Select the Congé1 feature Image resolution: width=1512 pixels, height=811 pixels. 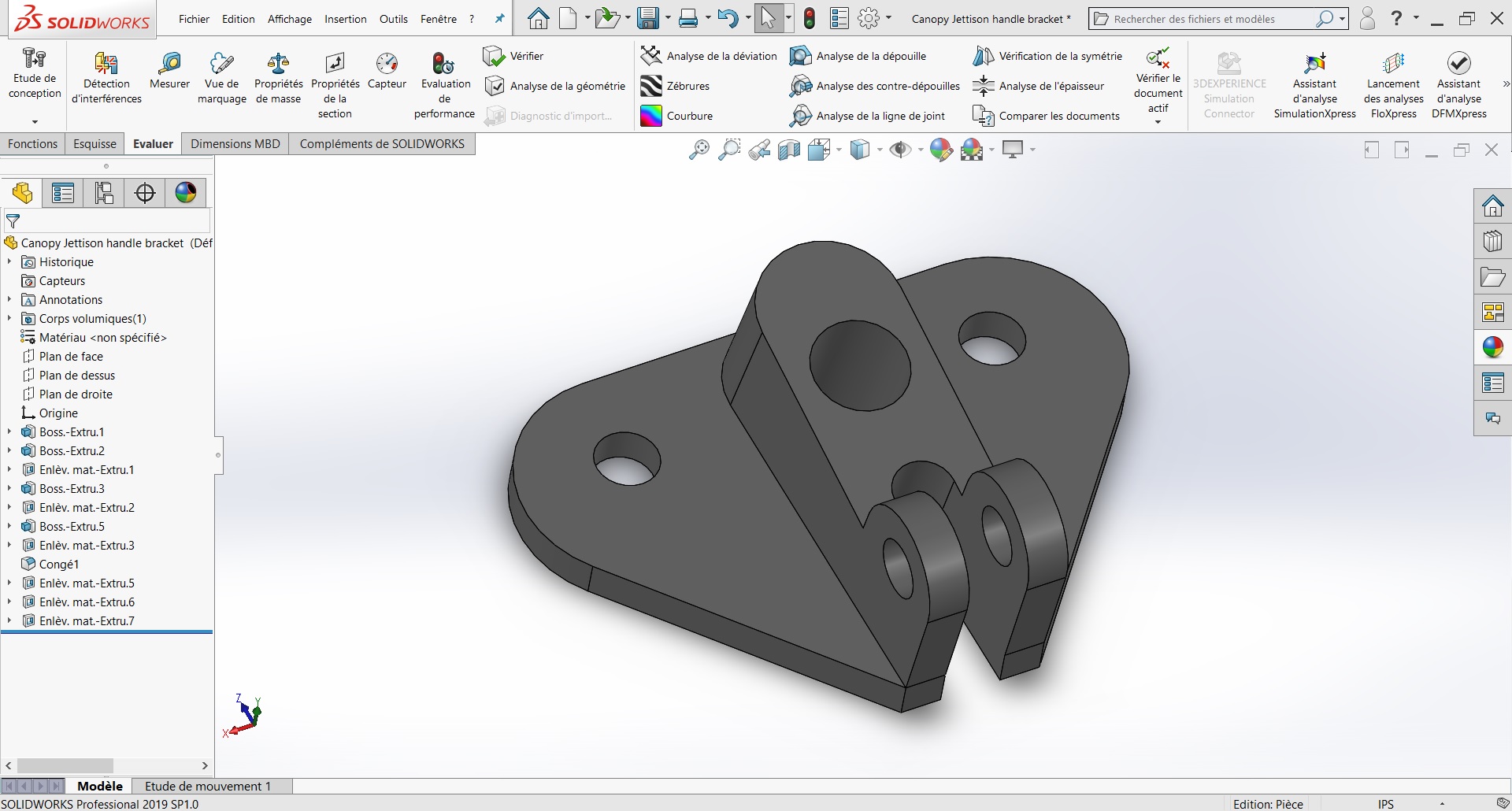pos(50,565)
